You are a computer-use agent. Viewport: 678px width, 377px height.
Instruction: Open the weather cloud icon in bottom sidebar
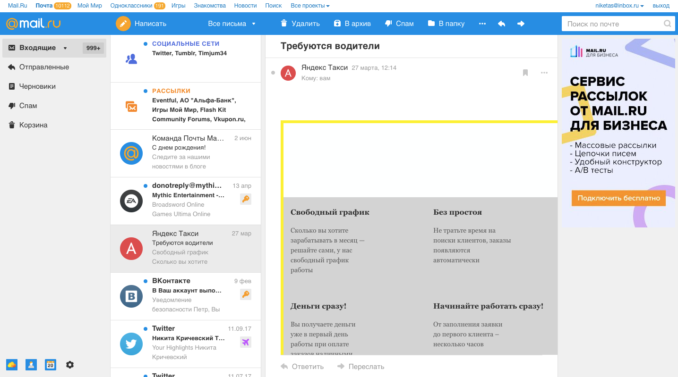tap(12, 364)
